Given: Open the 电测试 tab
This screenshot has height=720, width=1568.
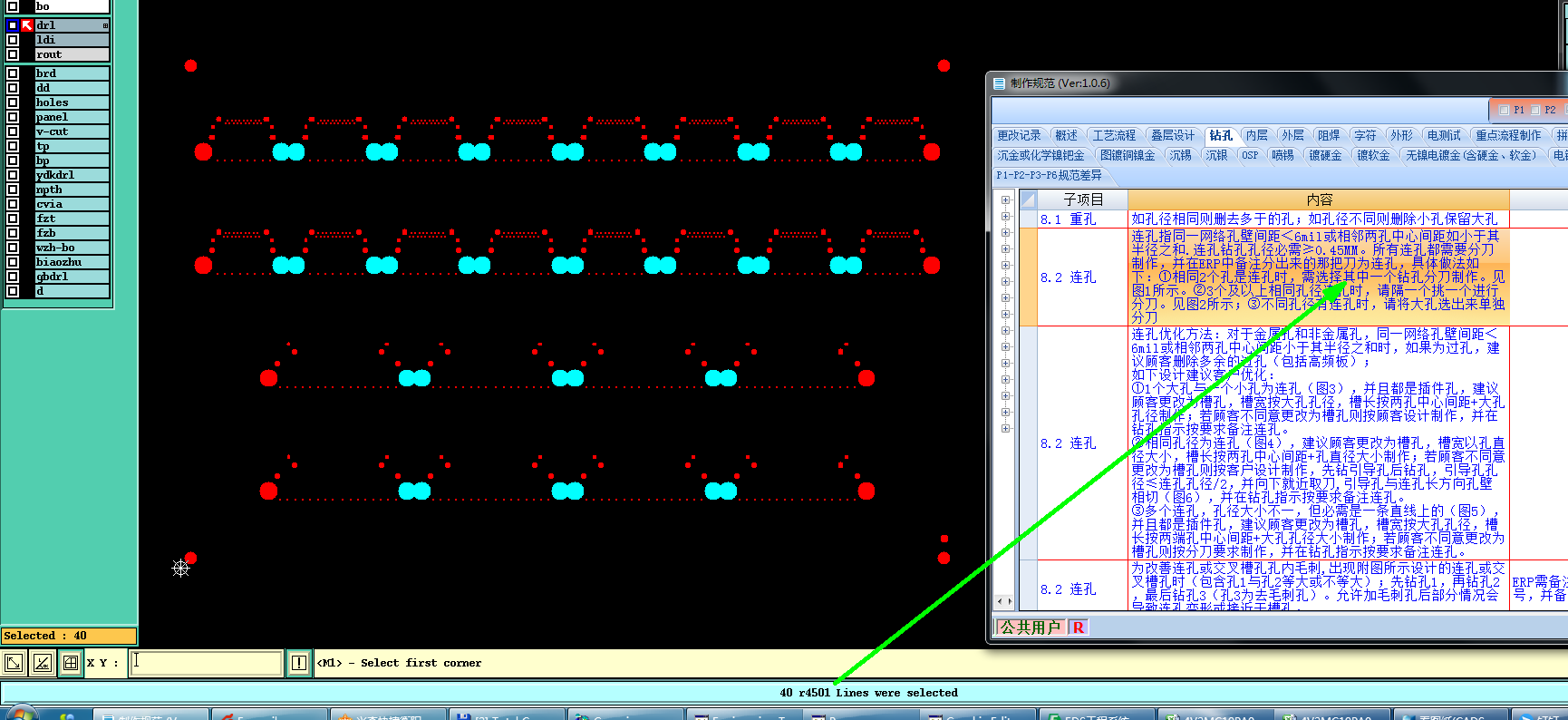Looking at the screenshot, I should coord(1444,135).
